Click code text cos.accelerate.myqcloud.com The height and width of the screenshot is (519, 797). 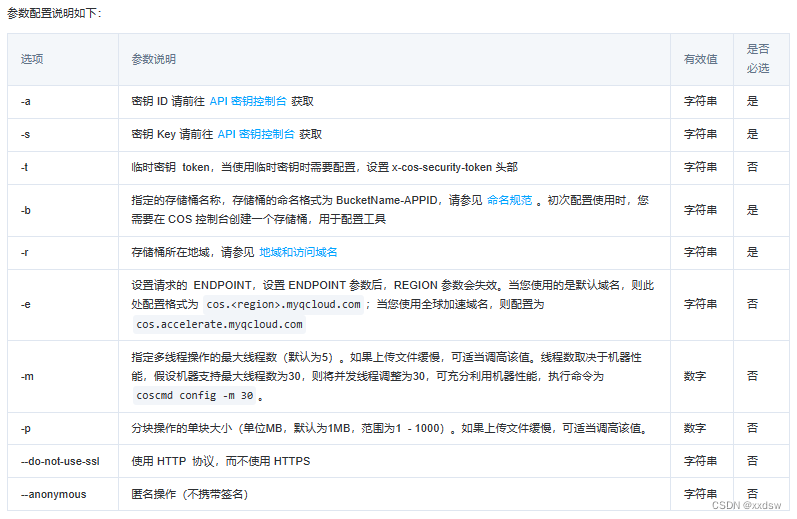[219, 324]
